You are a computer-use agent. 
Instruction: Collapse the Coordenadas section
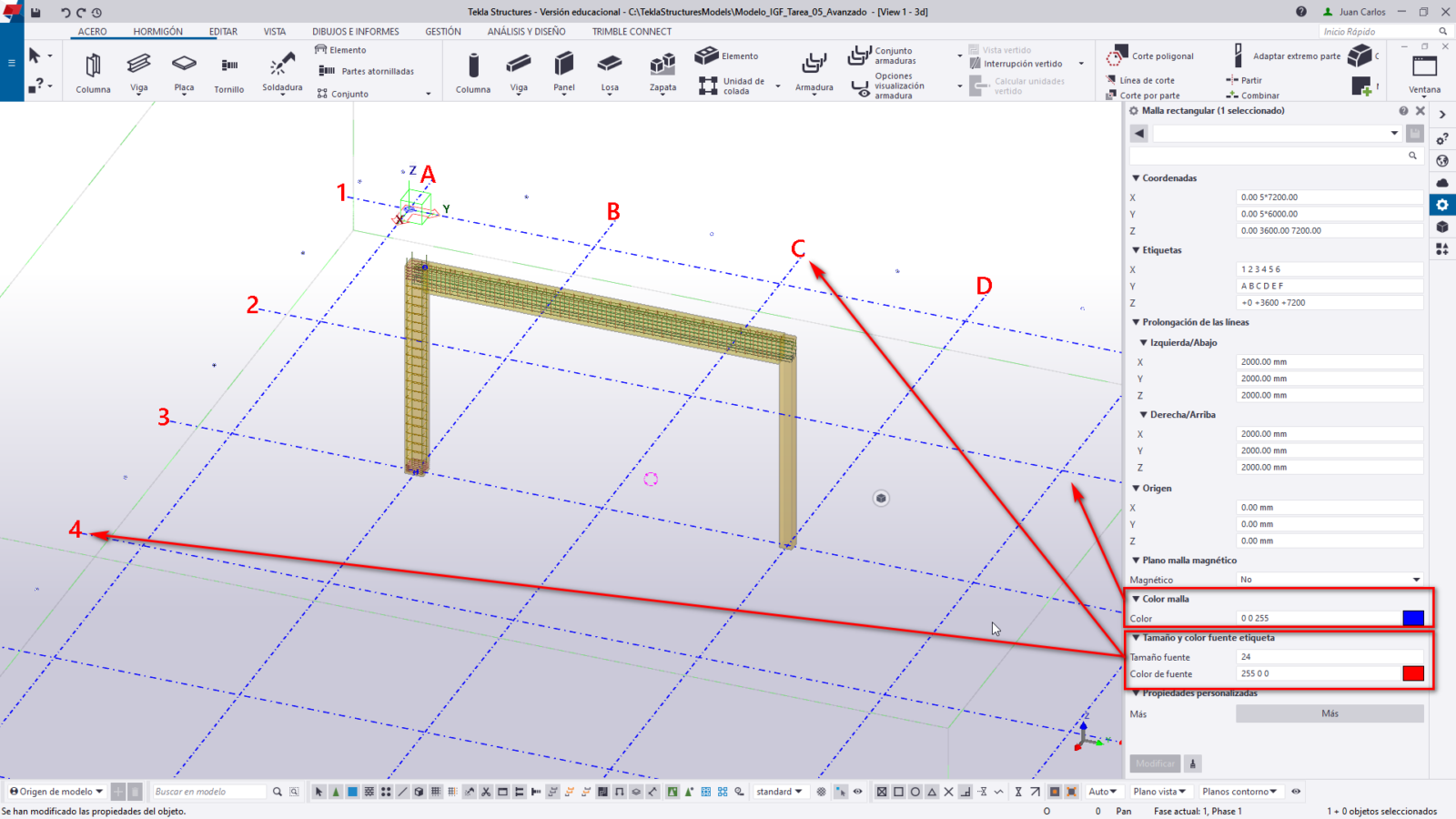[x=1136, y=178]
